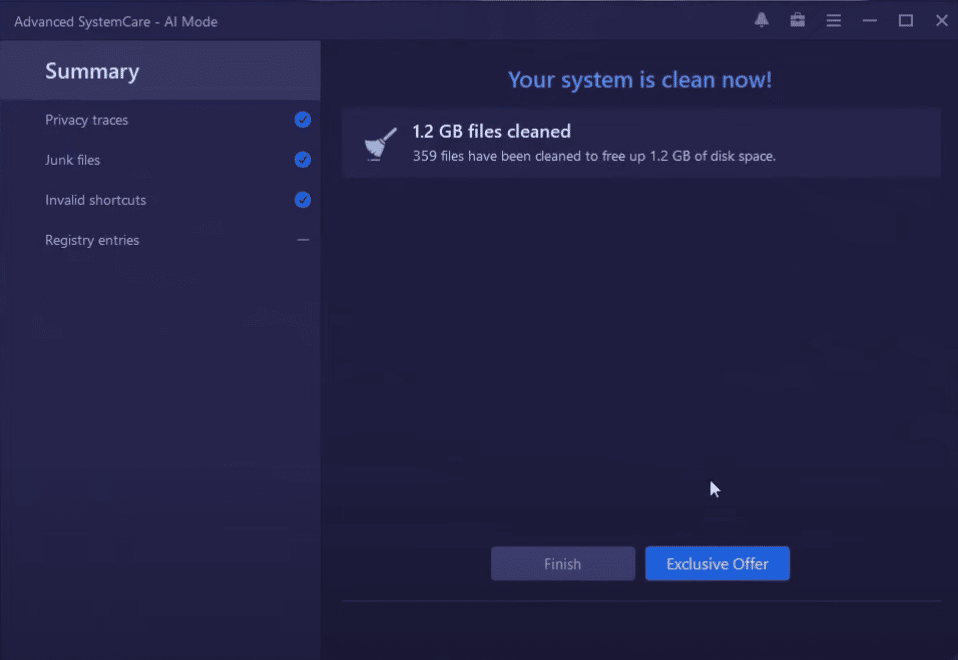Toggle the Invalid shortcuts status indicator

[x=302, y=199]
